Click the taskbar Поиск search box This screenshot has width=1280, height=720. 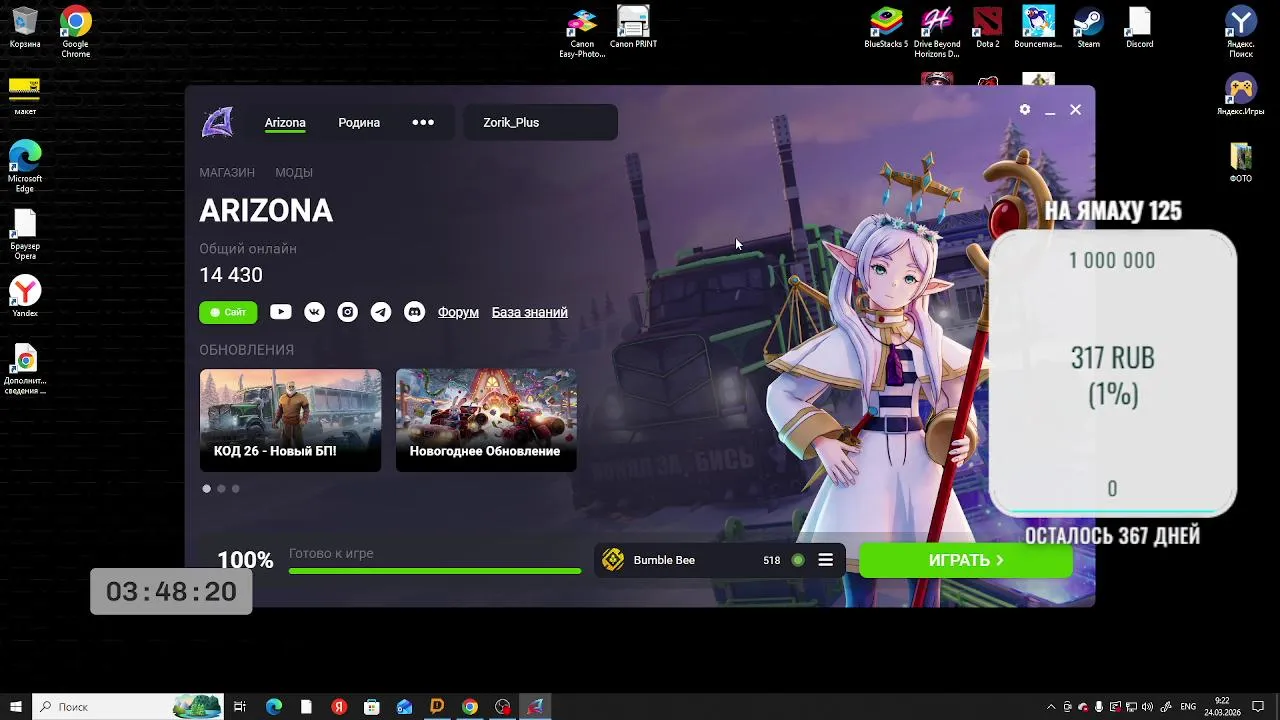pyautogui.click(x=128, y=707)
